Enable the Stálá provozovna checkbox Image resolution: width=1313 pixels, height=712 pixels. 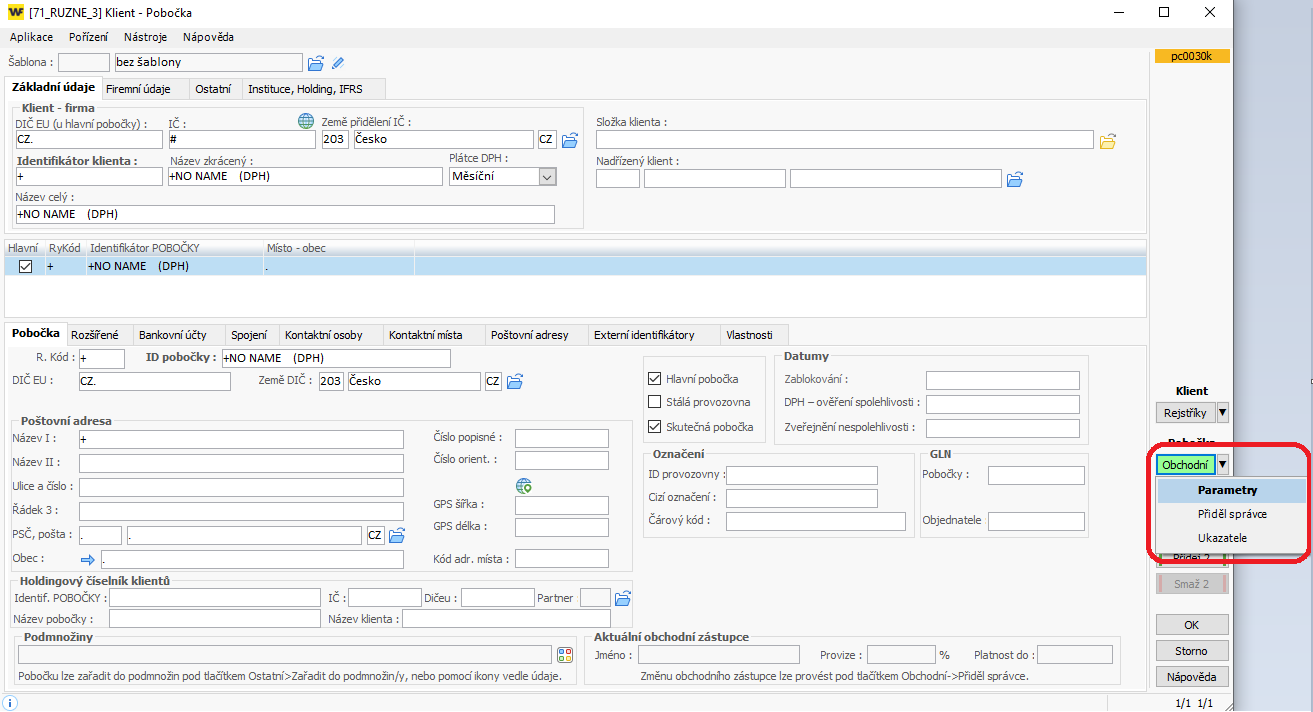(655, 402)
